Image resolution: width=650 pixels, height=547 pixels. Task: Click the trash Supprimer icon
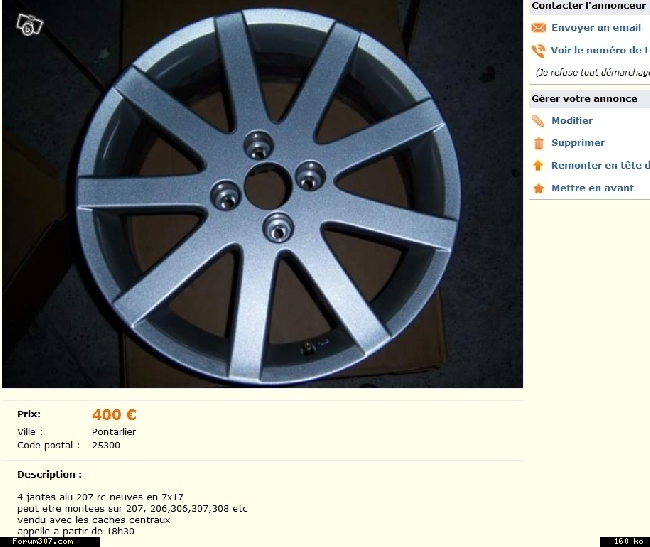tap(538, 143)
